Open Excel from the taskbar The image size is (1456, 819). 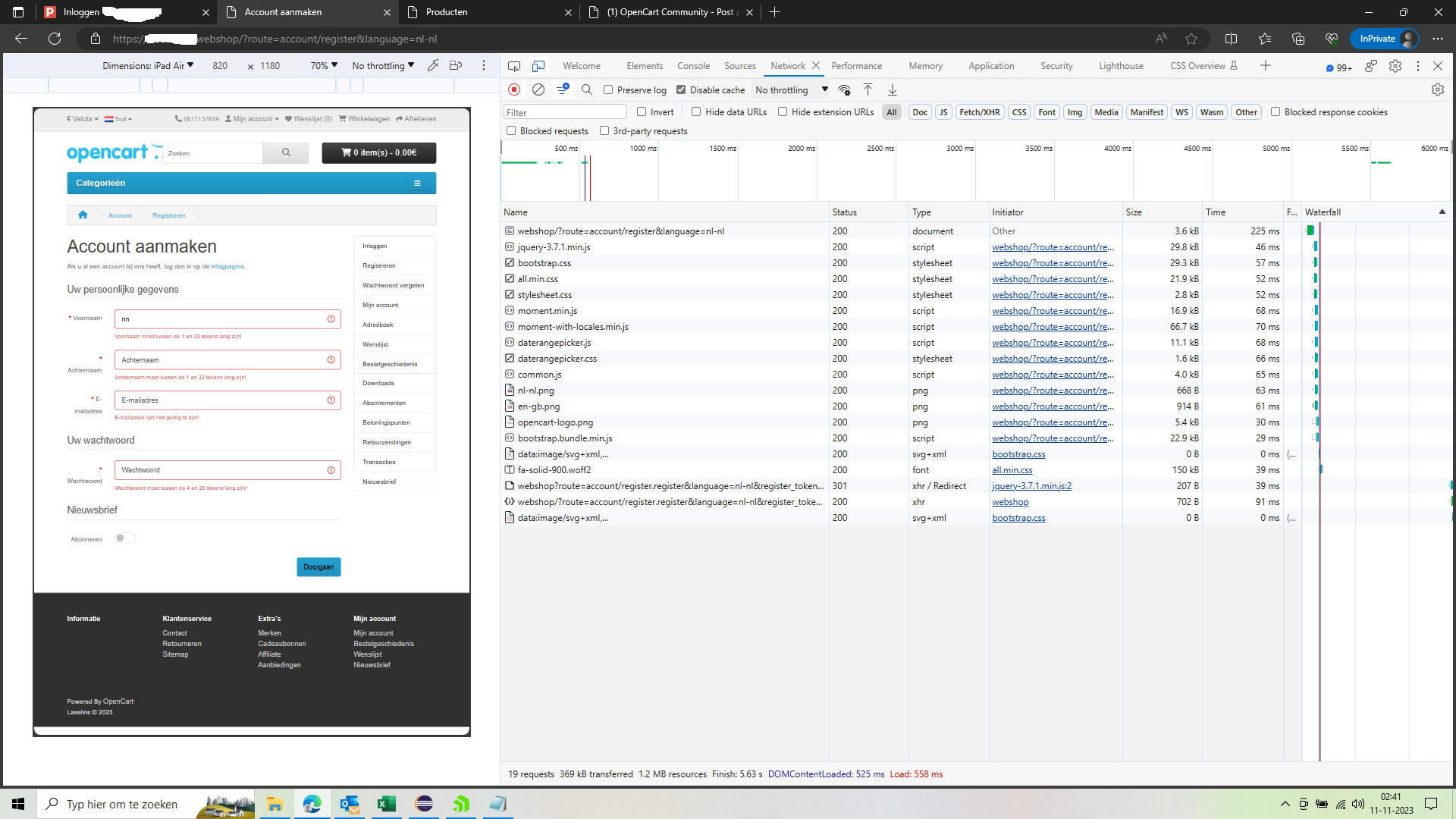point(387,804)
